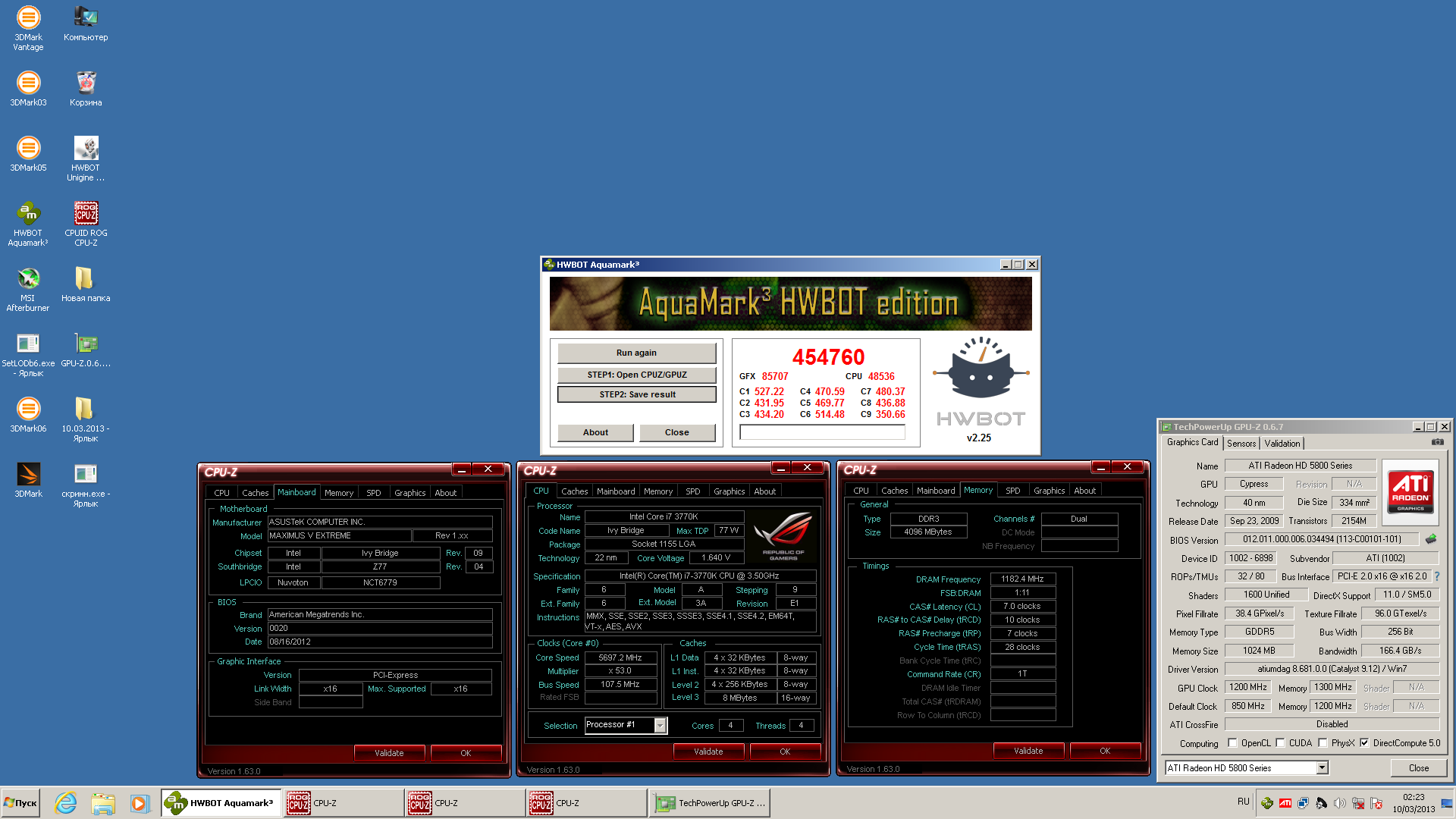The image size is (1456, 819).
Task: Open the MSI Afterburner desktop icon
Action: coord(28,289)
